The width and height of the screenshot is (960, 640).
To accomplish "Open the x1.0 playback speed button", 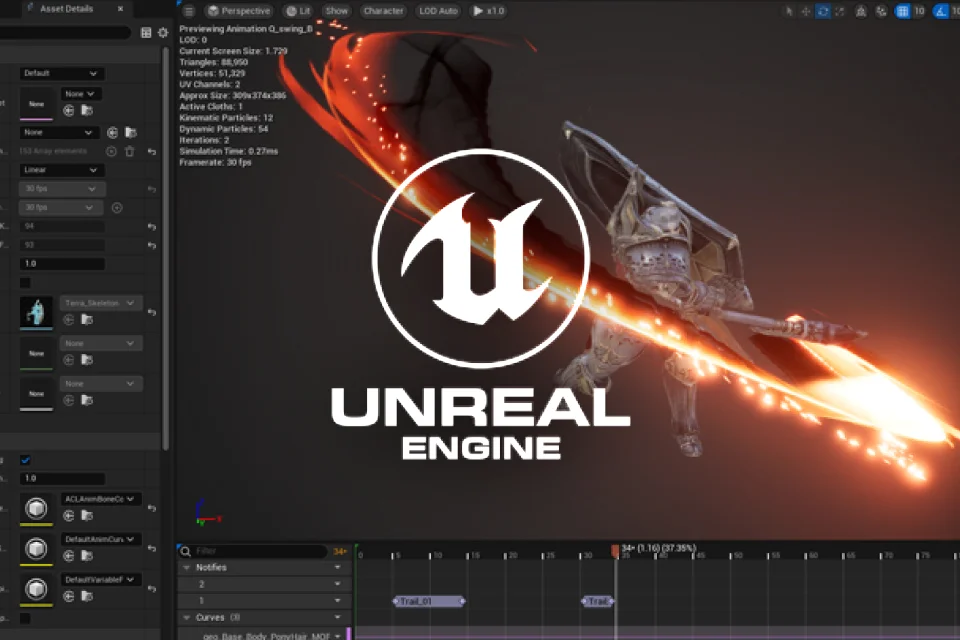I will [x=489, y=11].
